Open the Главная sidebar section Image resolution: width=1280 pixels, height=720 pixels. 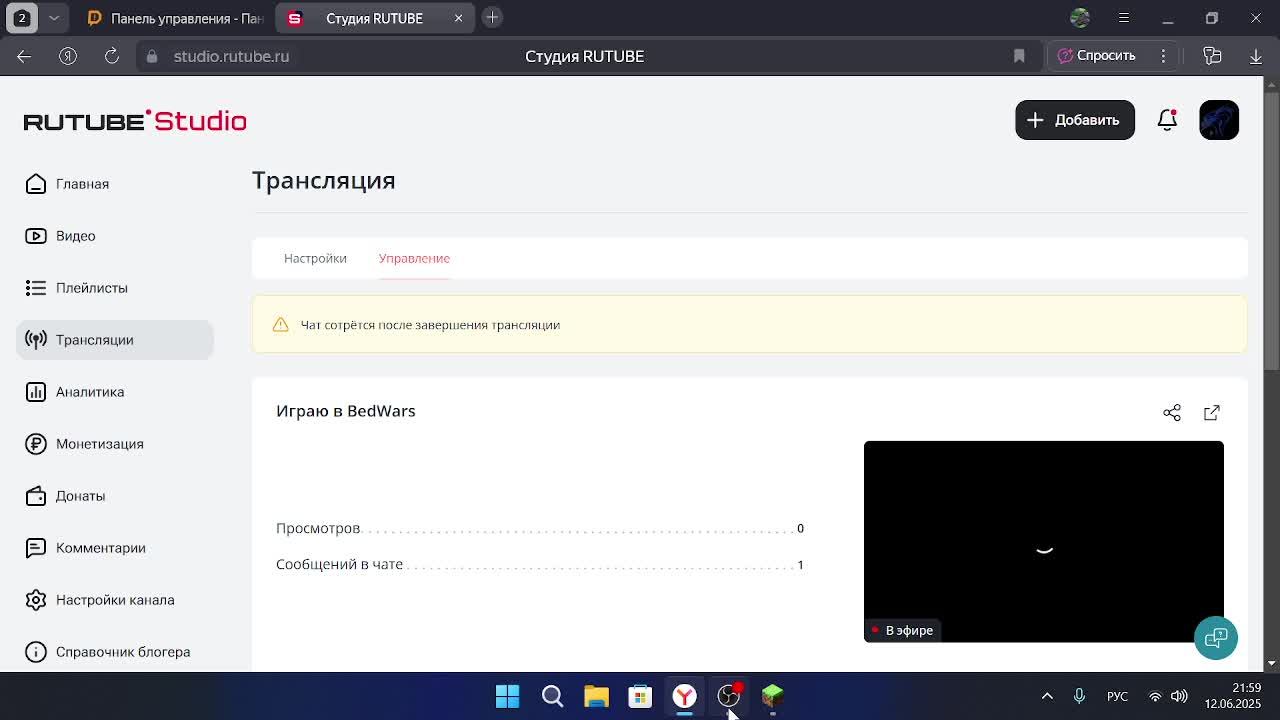click(x=115, y=184)
